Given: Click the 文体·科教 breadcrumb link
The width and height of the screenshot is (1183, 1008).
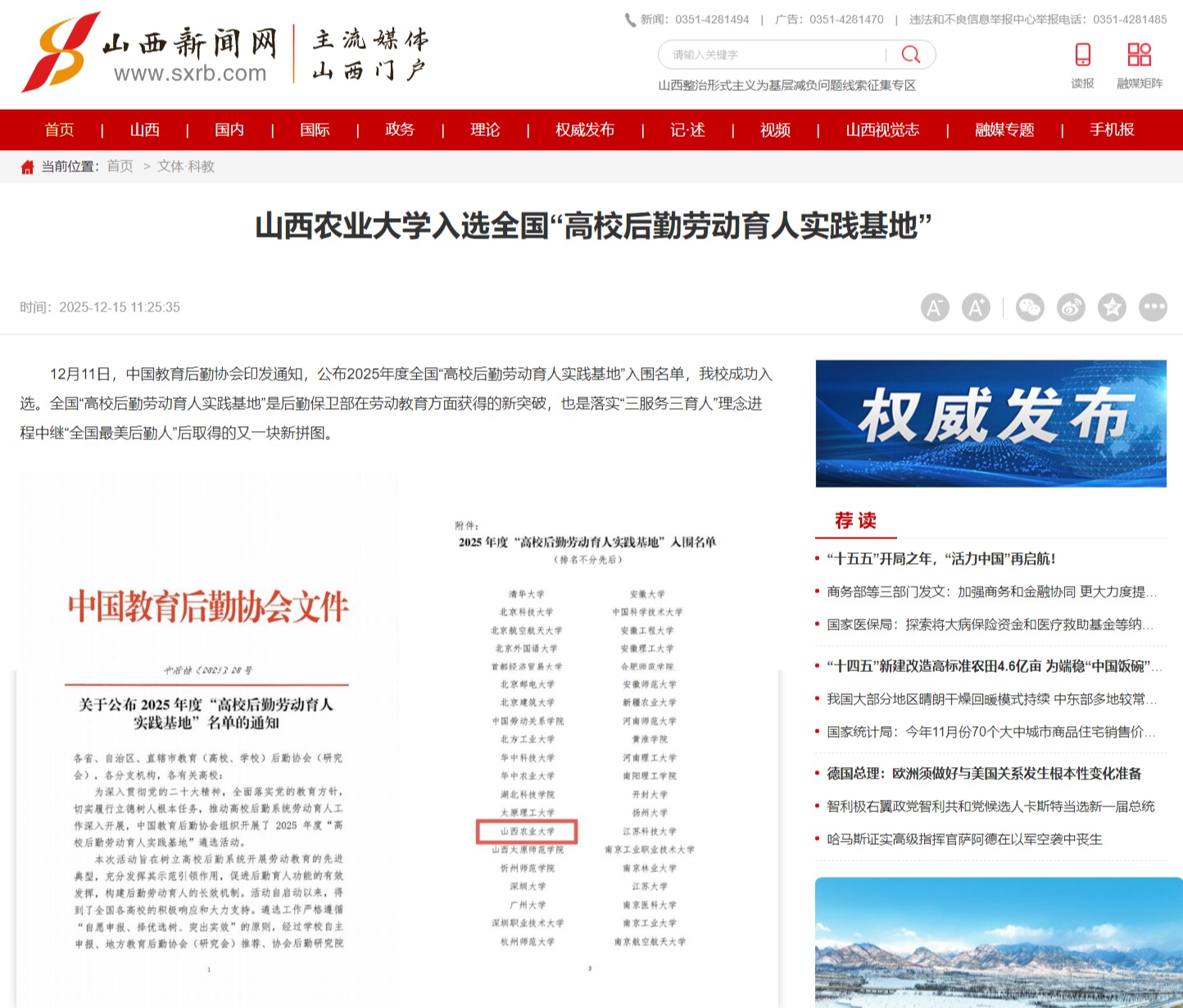Looking at the screenshot, I should tap(186, 166).
